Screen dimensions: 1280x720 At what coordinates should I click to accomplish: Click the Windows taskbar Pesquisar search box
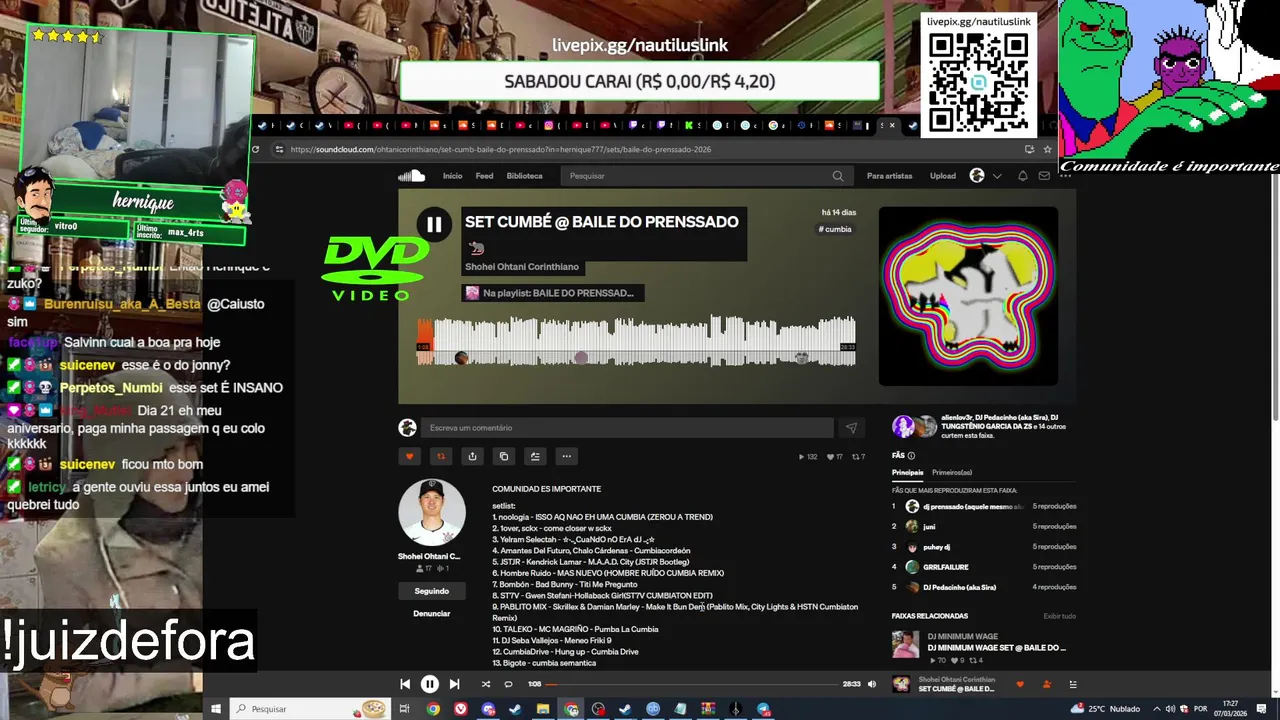click(x=310, y=709)
